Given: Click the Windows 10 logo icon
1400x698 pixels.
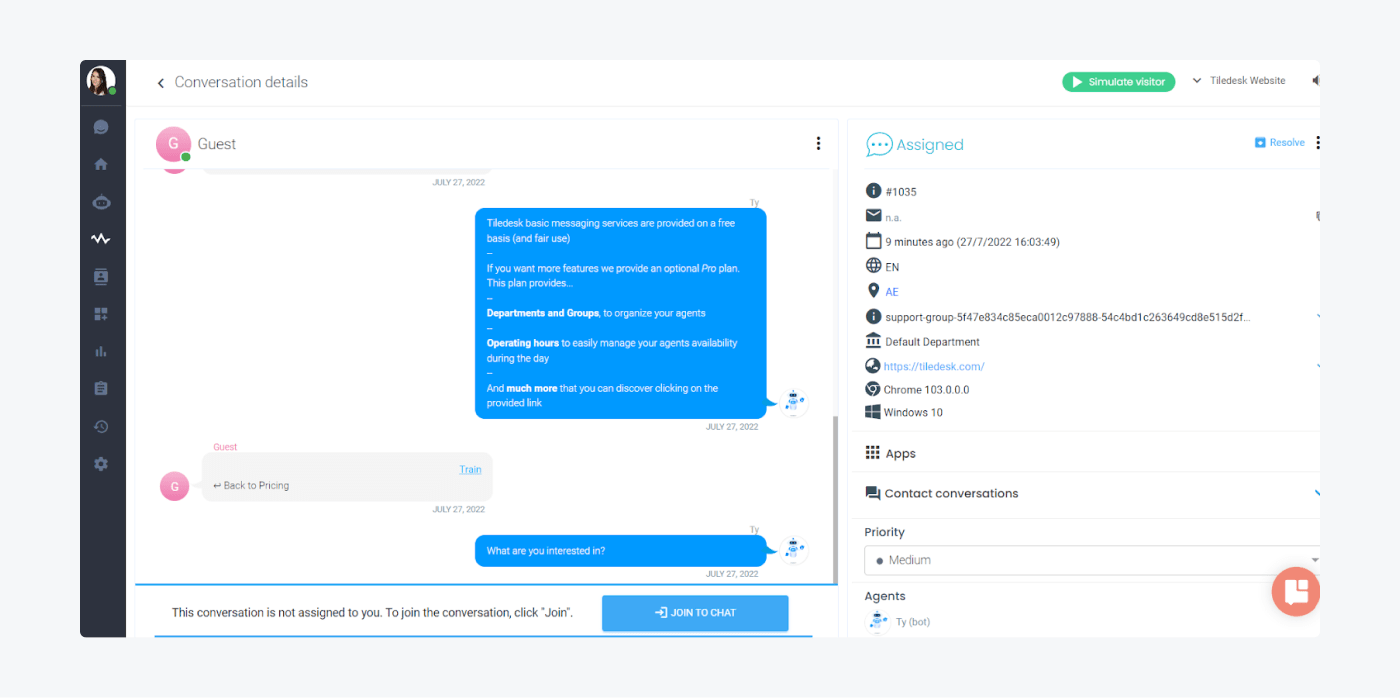Looking at the screenshot, I should coord(873,412).
